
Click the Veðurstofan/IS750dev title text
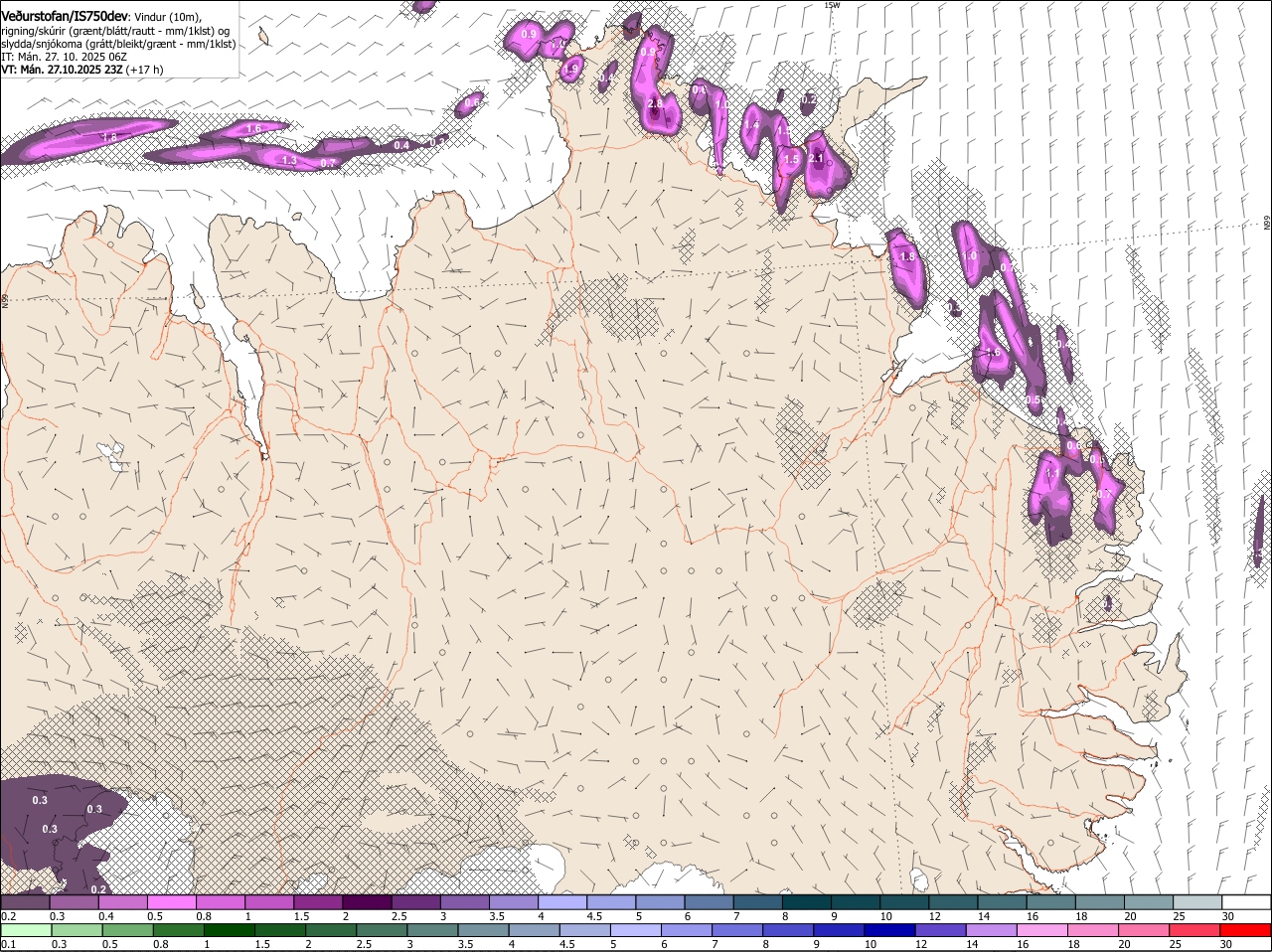click(x=65, y=16)
